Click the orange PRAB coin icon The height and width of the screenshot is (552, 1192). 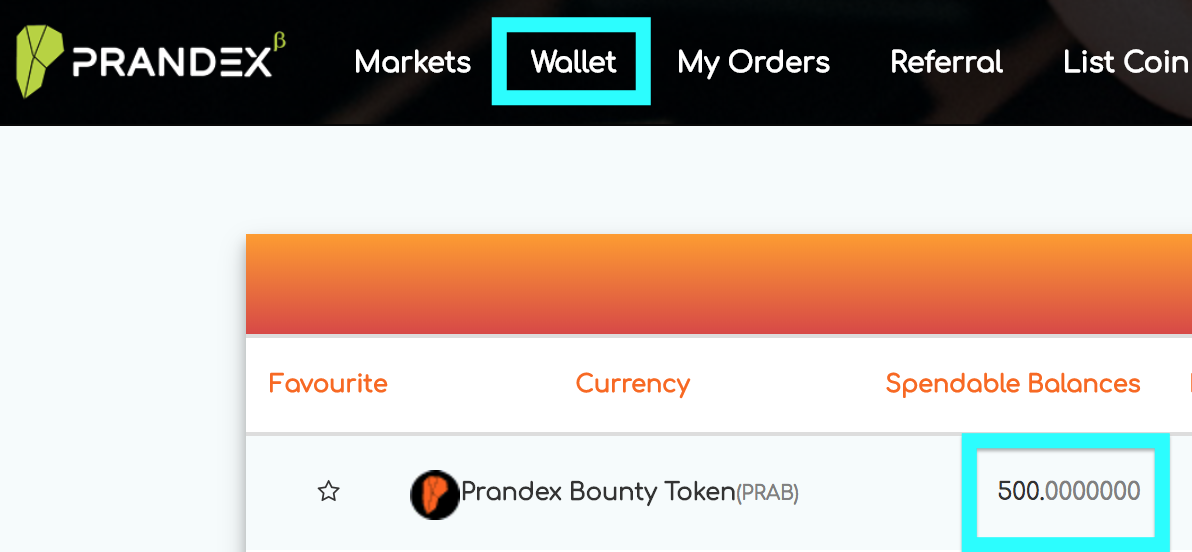click(x=434, y=494)
